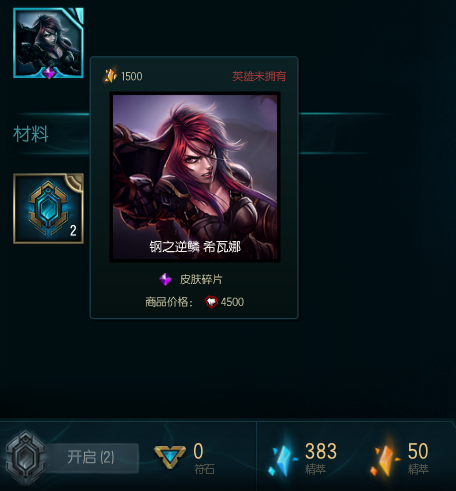This screenshot has width=456, height=491.
Task: Select the Shyvana skin shard thumbnail
Action: pyautogui.click(x=48, y=43)
